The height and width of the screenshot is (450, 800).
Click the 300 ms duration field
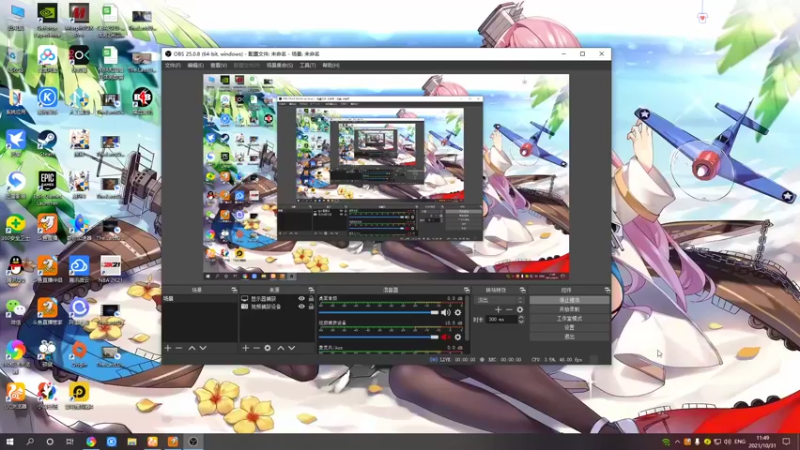pos(501,319)
